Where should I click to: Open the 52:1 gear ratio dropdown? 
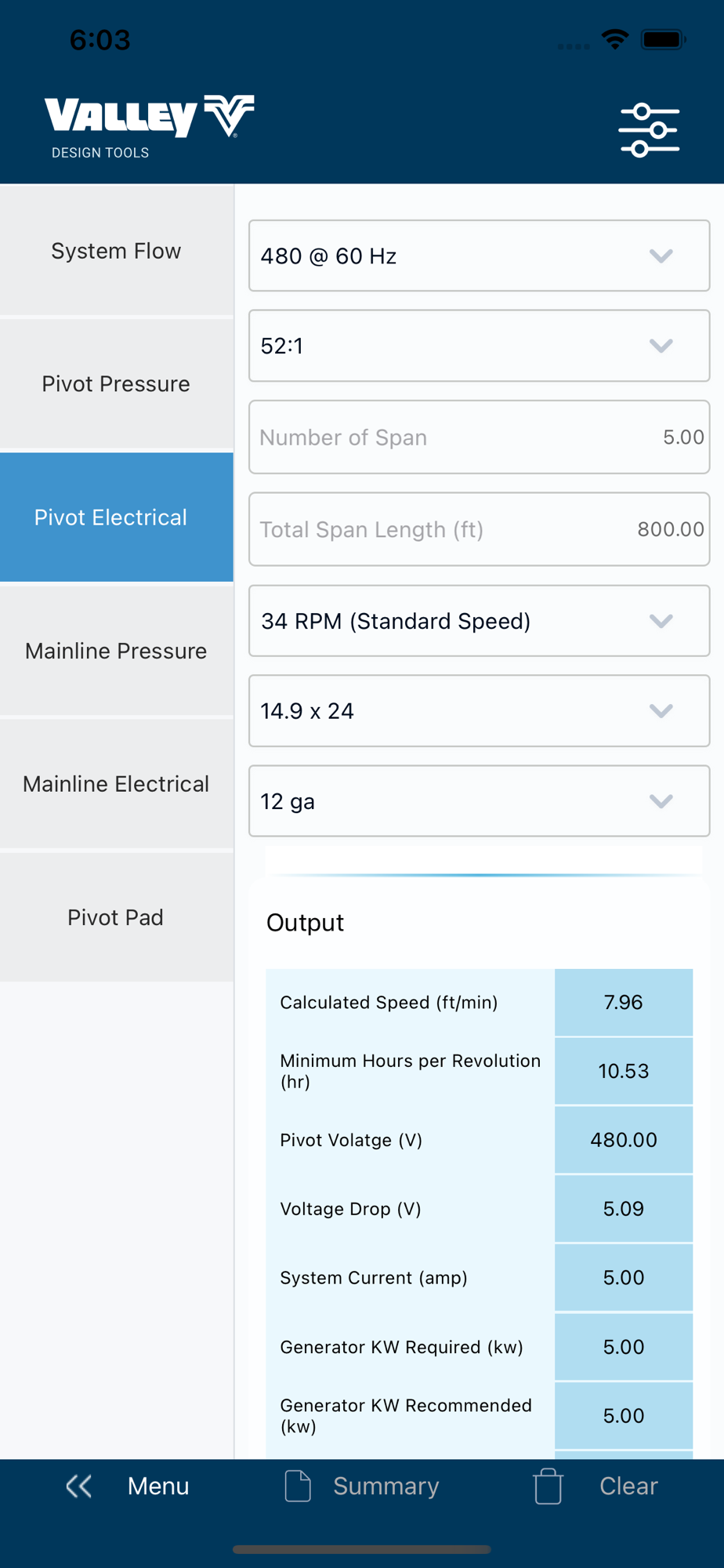point(479,346)
